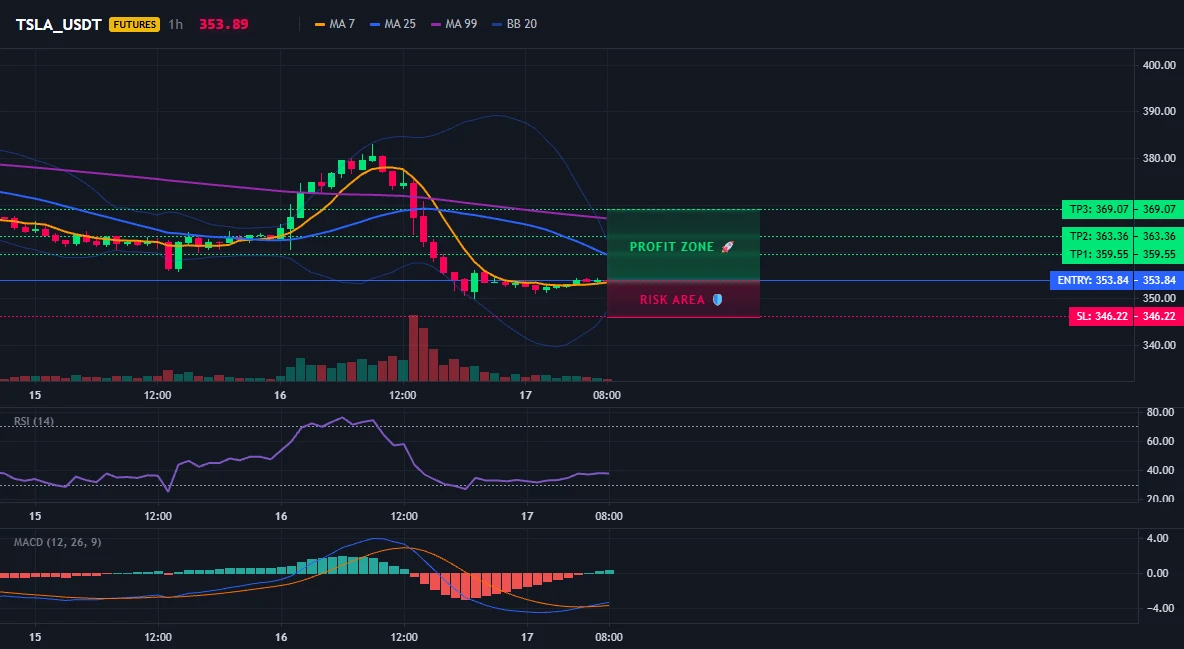Click the shield icon in the risk area
Viewport: 1184px width, 649px height.
tap(717, 300)
